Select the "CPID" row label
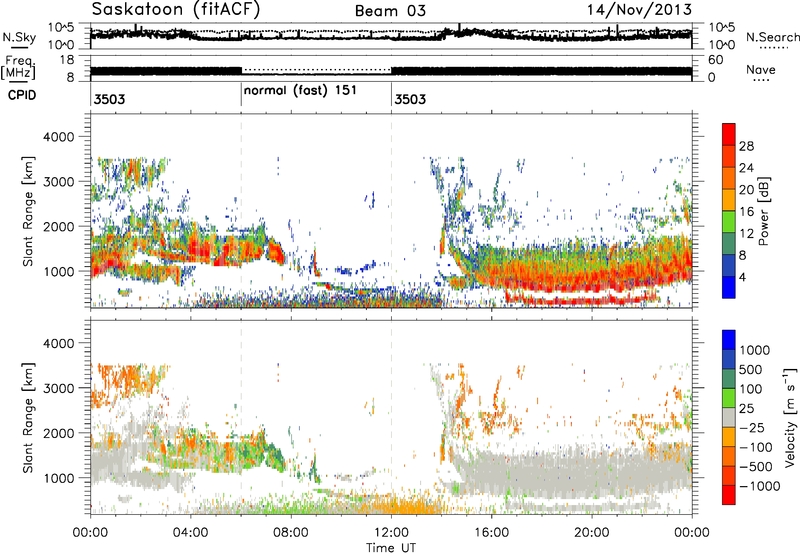 (22, 95)
